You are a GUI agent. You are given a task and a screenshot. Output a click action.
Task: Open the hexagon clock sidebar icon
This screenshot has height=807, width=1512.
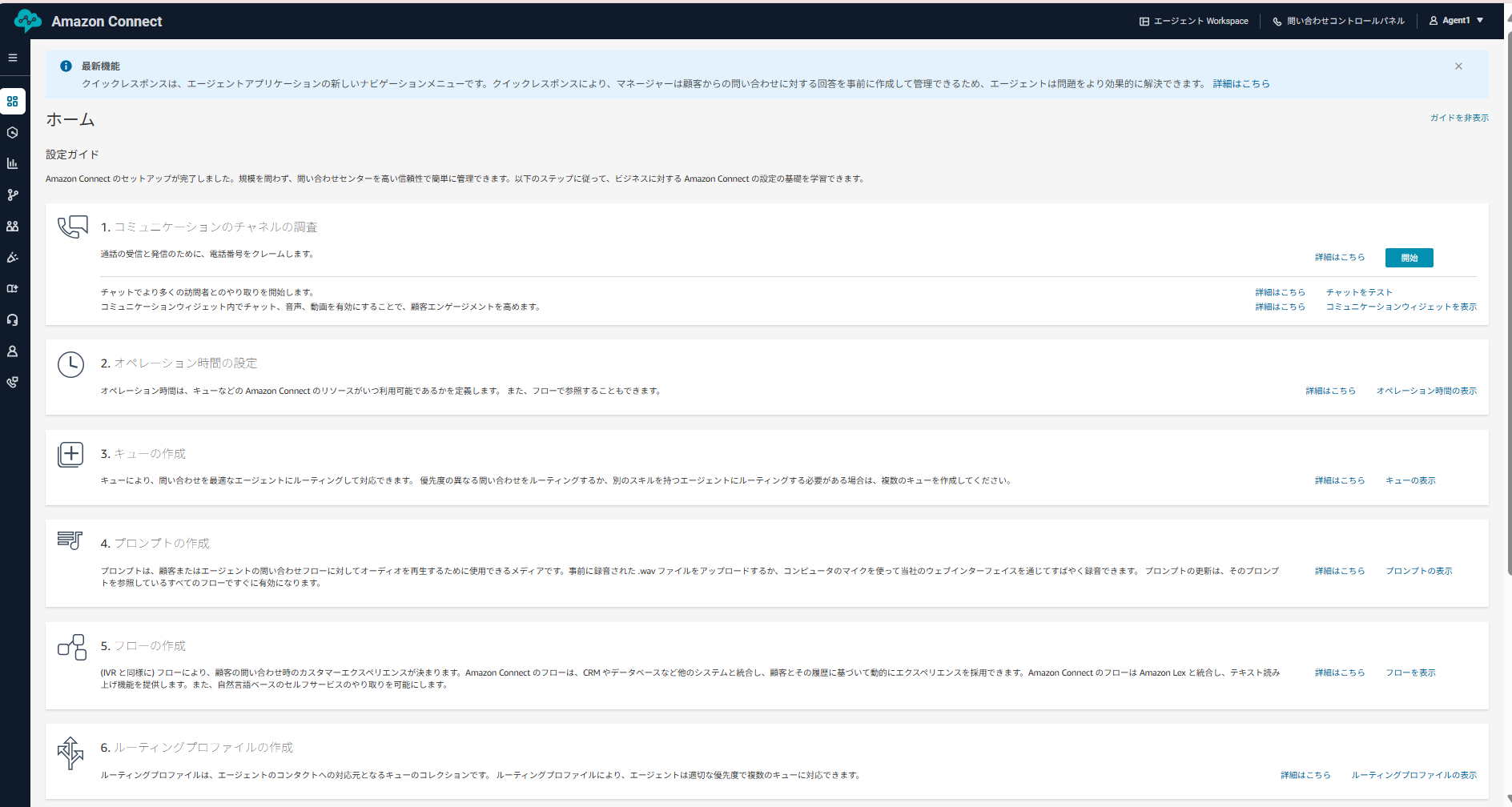[13, 133]
